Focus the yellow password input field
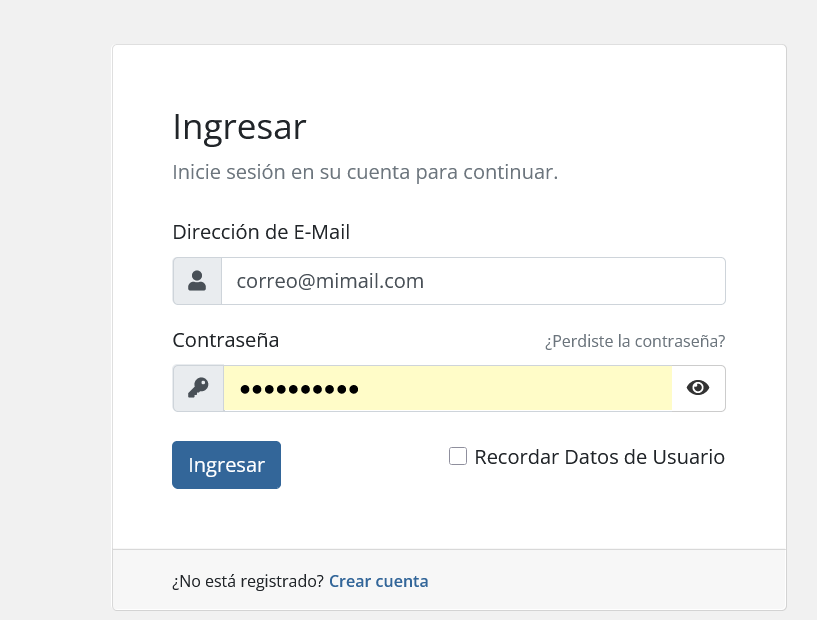This screenshot has width=817, height=620. point(448,388)
